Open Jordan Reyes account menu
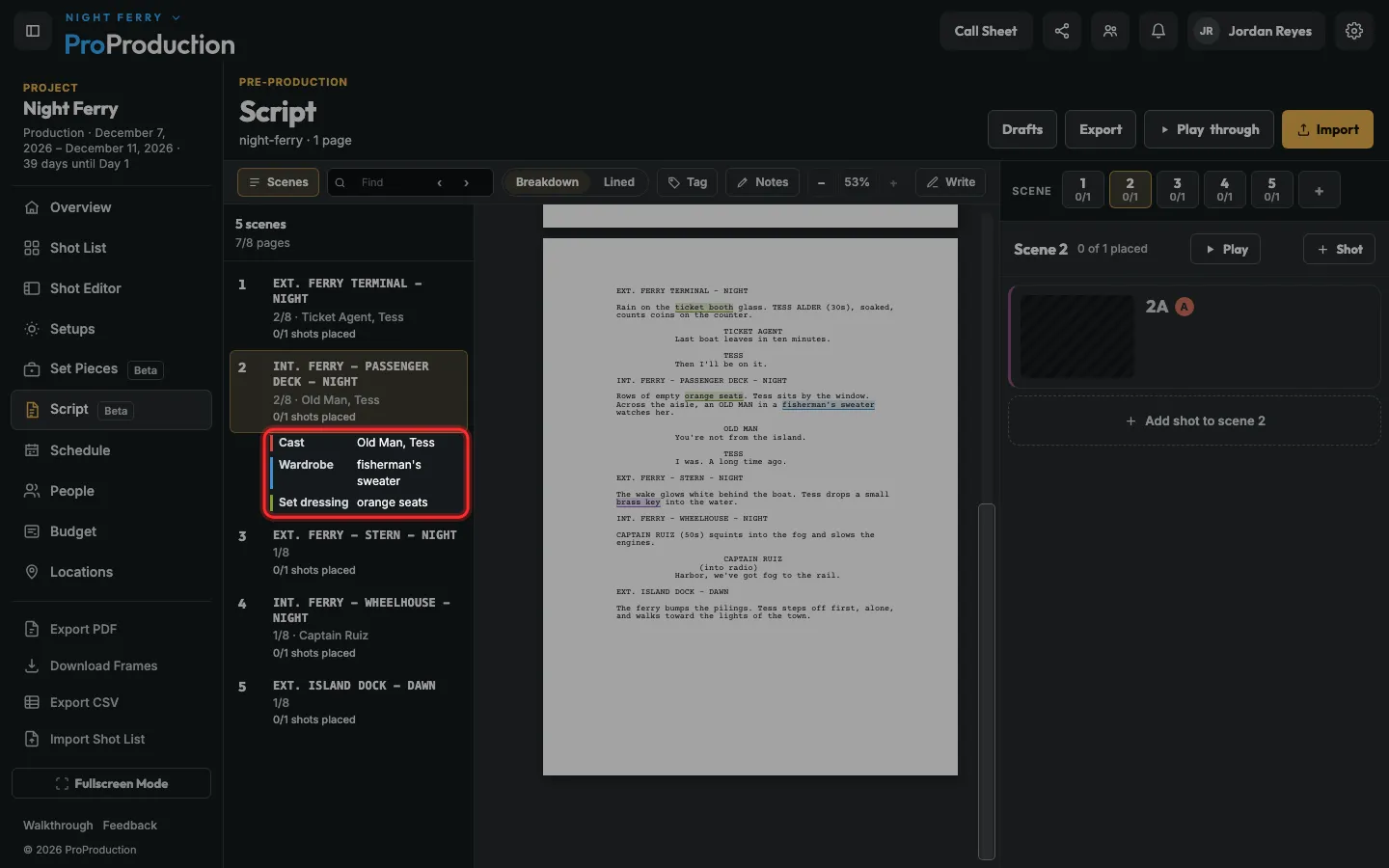The image size is (1389, 868). click(1256, 31)
